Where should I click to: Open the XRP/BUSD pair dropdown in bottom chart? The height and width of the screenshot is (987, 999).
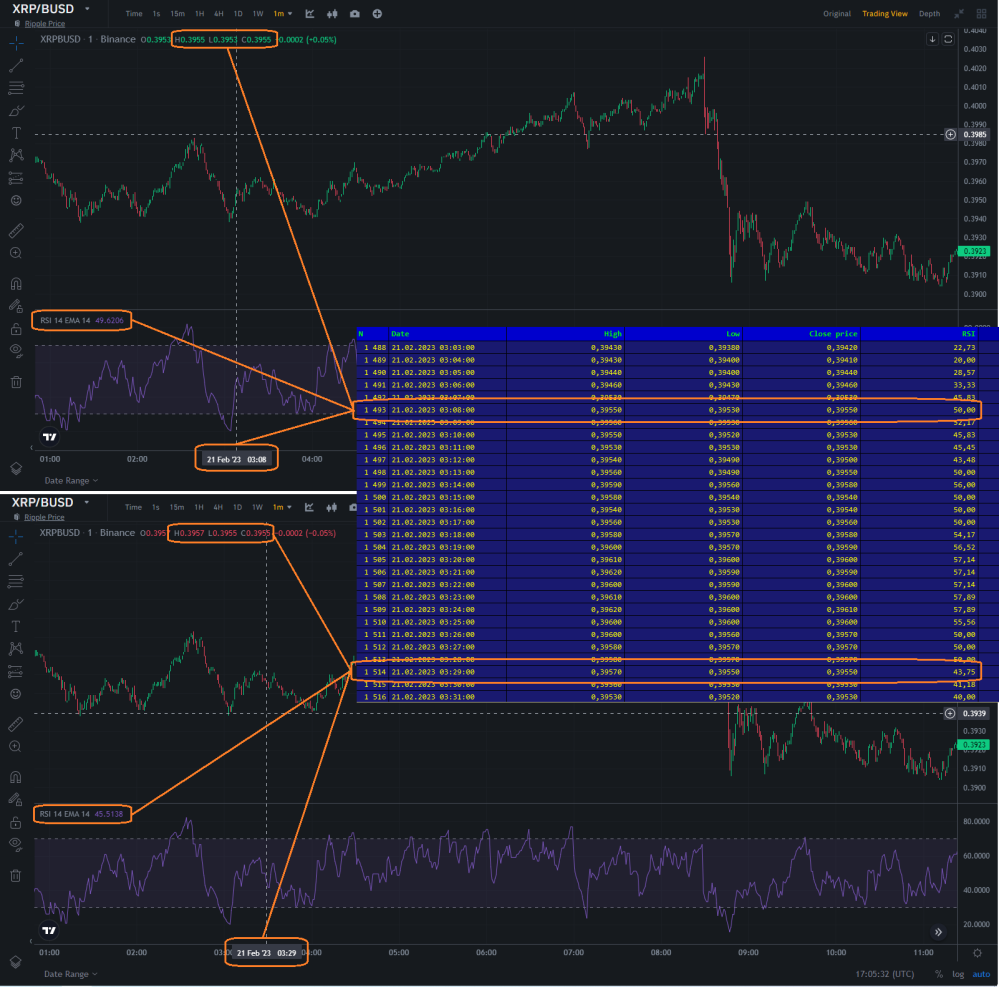coord(86,502)
